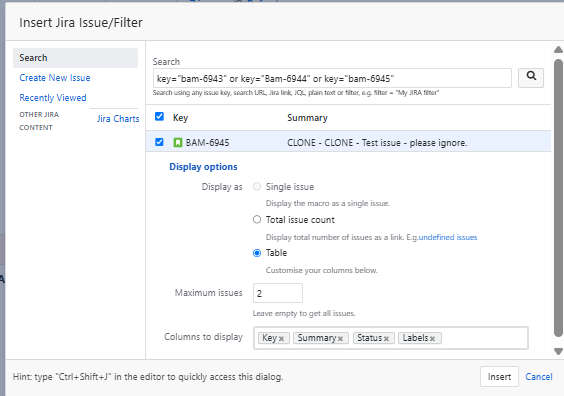
Task: Remove the Summary column tag
Action: tap(340, 338)
